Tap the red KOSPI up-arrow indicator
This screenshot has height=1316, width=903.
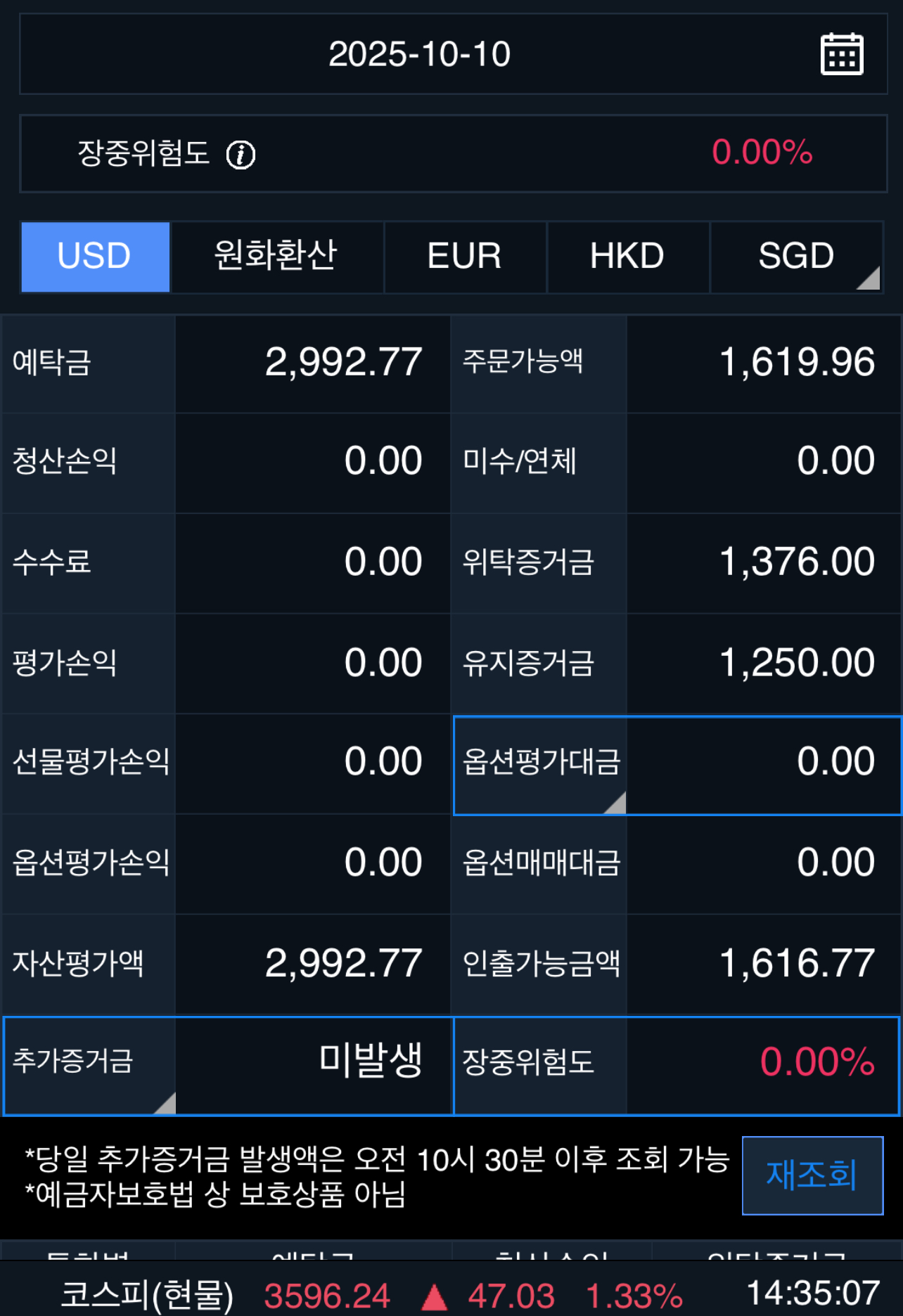point(434,1297)
